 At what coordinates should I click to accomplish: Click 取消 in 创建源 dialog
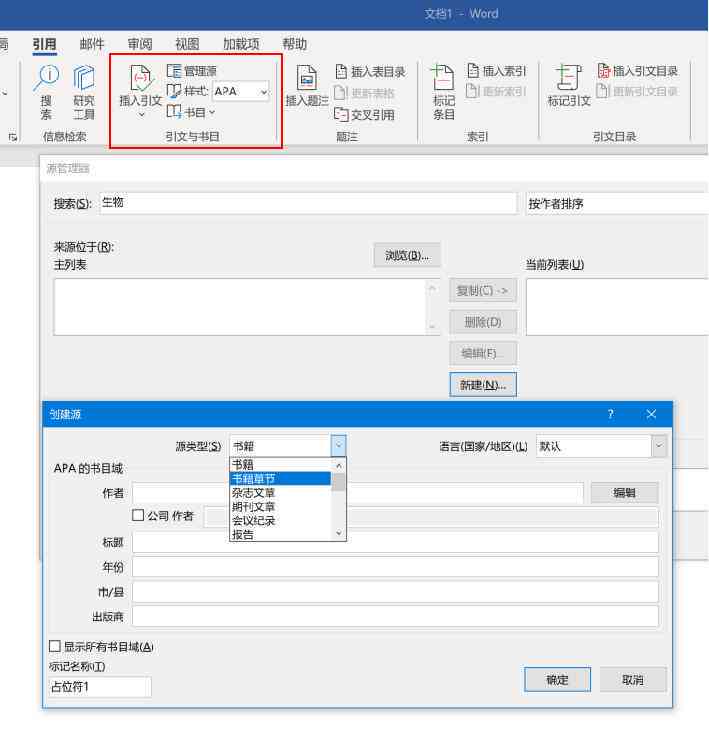tap(633, 680)
